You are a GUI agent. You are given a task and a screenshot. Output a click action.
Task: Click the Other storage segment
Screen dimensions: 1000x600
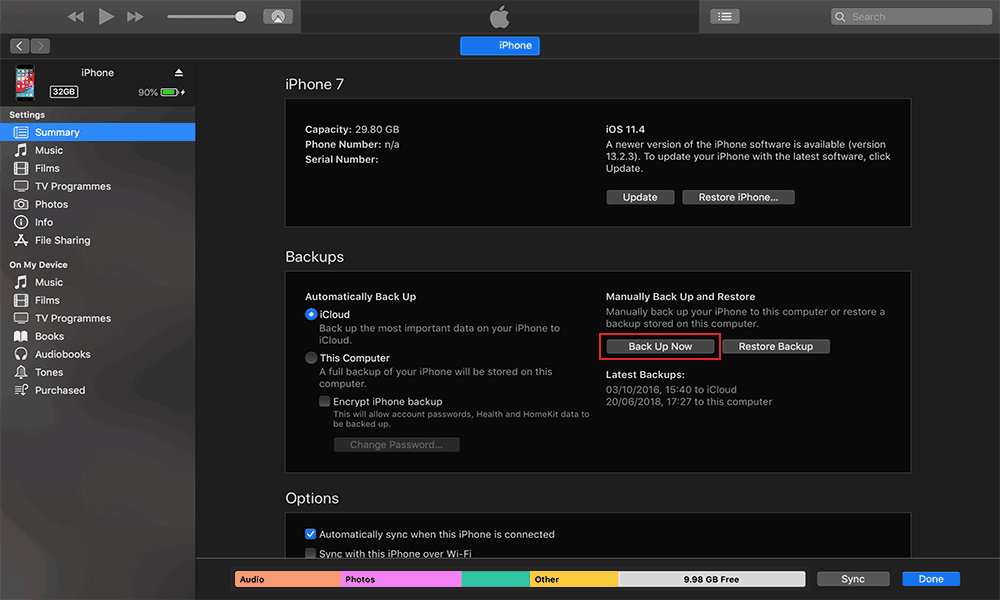click(574, 579)
